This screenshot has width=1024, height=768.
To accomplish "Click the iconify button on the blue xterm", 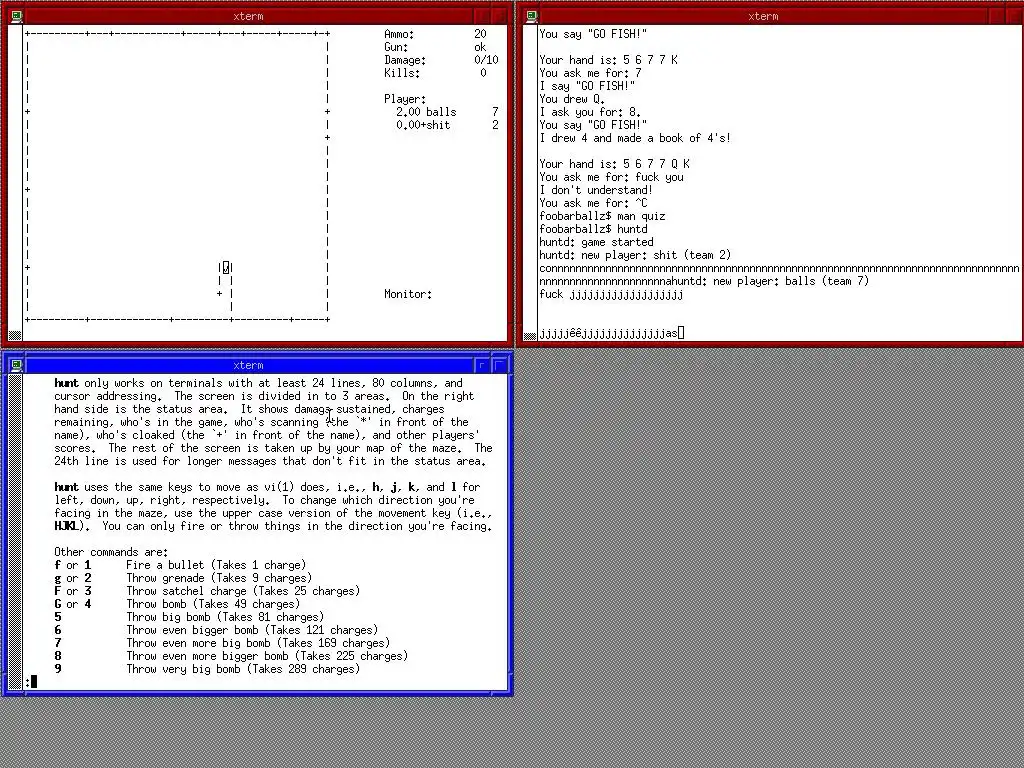I will (x=482, y=365).
